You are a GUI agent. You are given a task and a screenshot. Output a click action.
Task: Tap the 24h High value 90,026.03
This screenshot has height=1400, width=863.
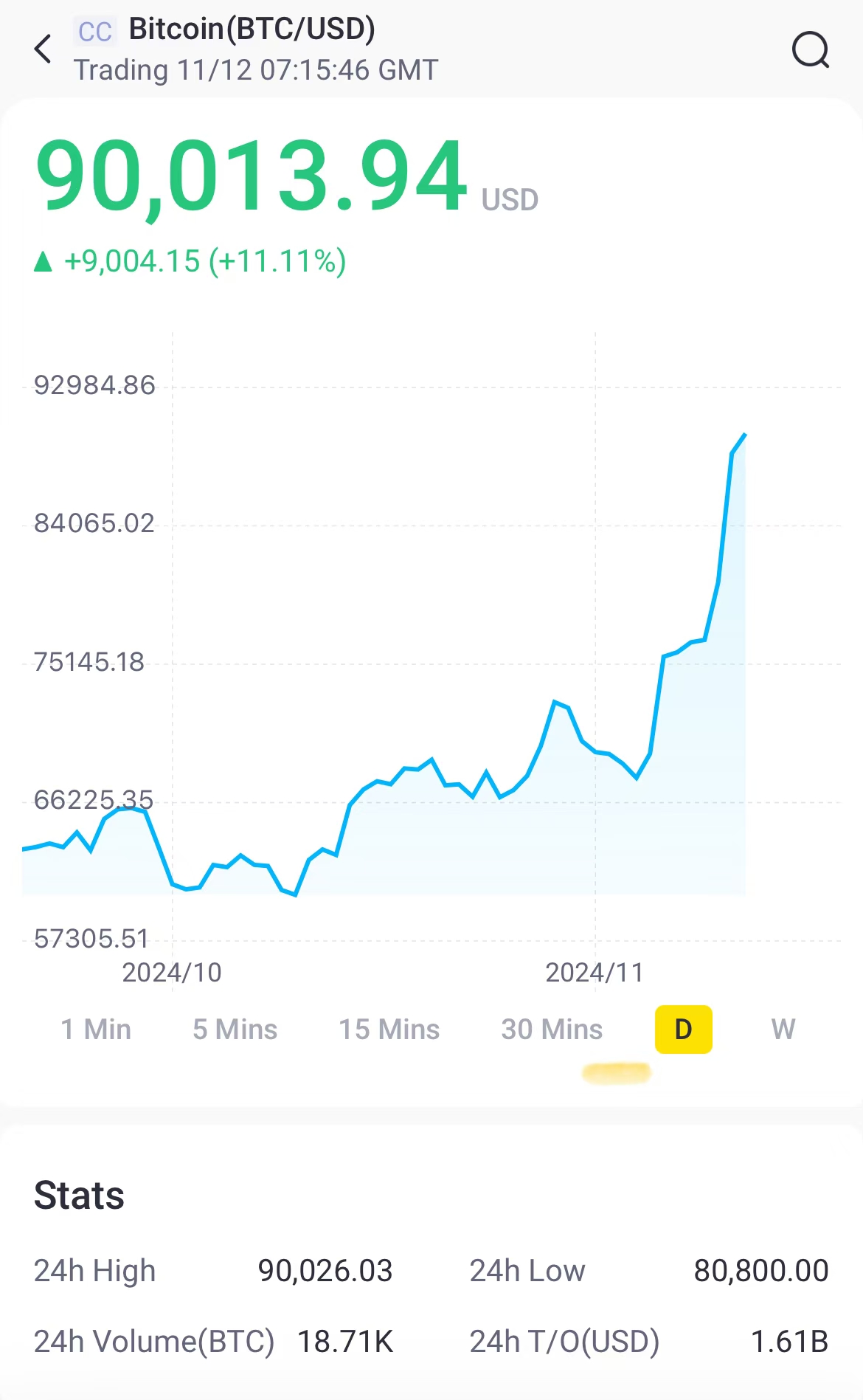click(x=325, y=1271)
